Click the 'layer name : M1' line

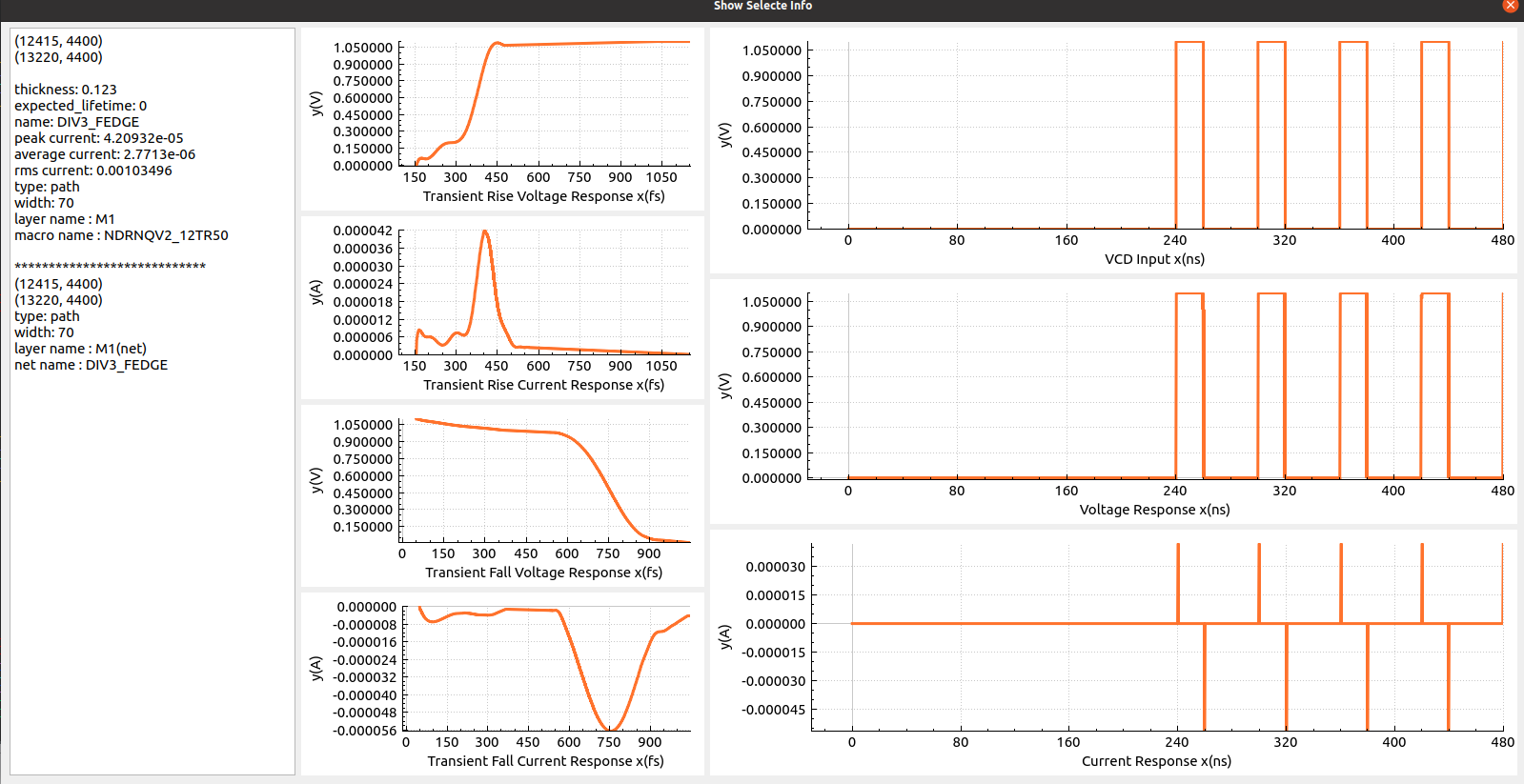click(x=65, y=219)
